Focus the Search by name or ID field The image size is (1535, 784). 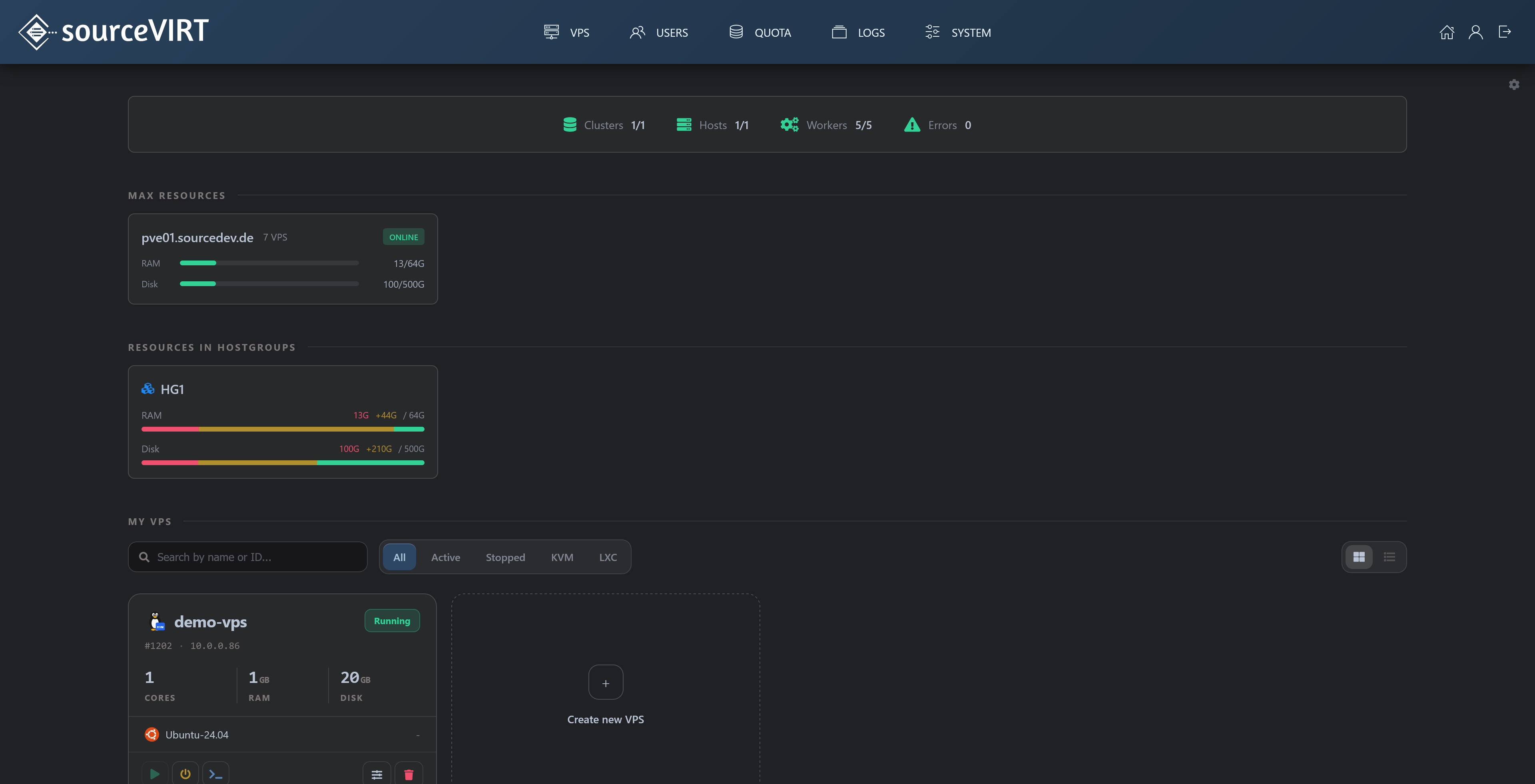tap(247, 557)
